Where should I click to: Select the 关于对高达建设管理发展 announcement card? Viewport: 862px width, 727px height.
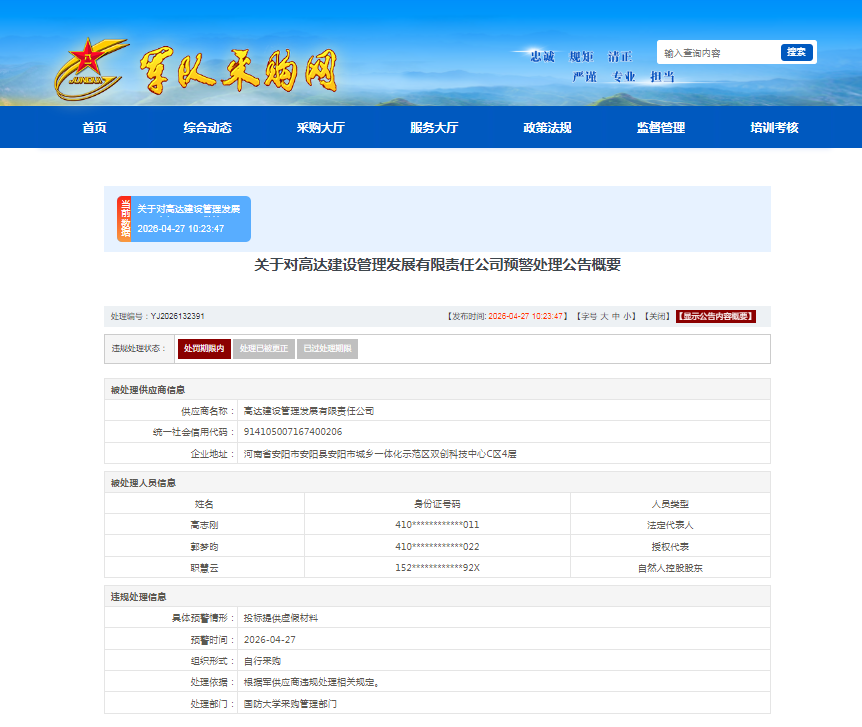pos(190,219)
